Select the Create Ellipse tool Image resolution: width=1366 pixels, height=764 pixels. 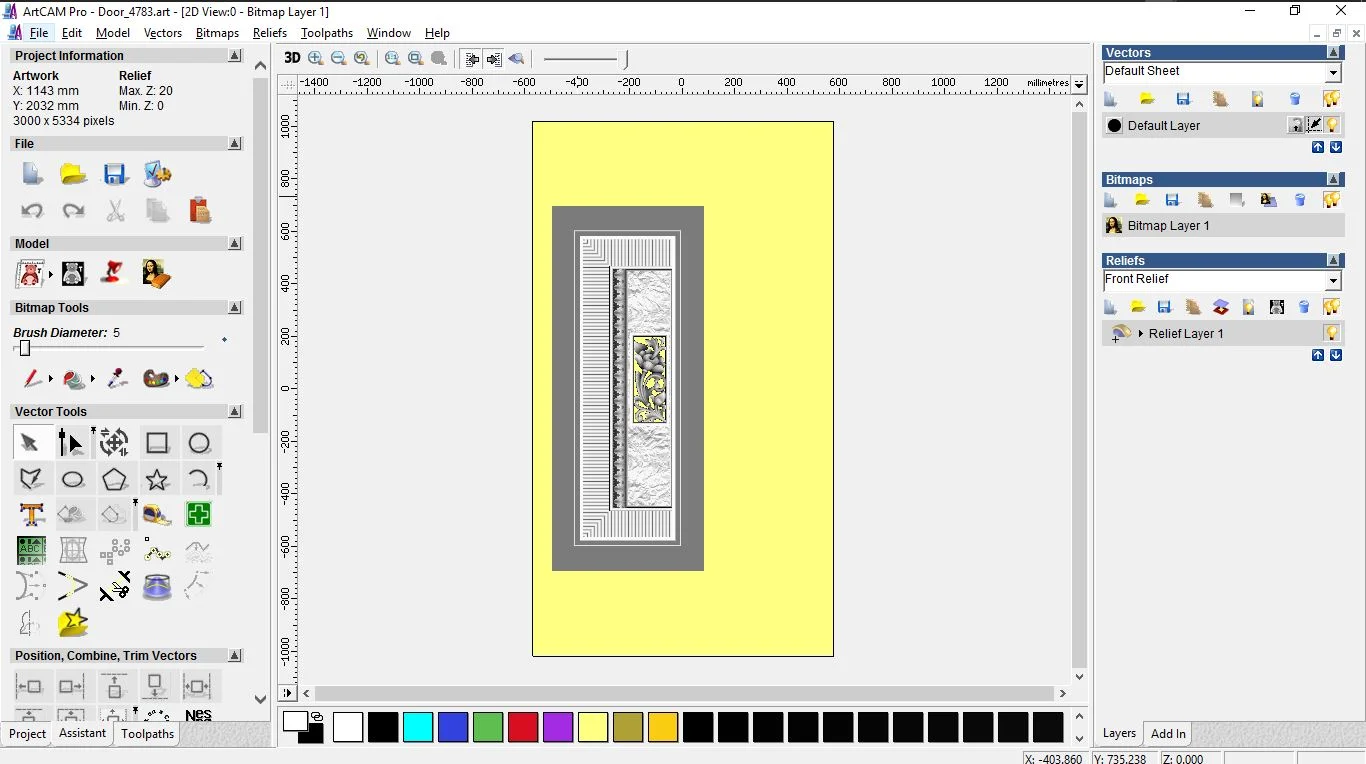click(x=72, y=478)
